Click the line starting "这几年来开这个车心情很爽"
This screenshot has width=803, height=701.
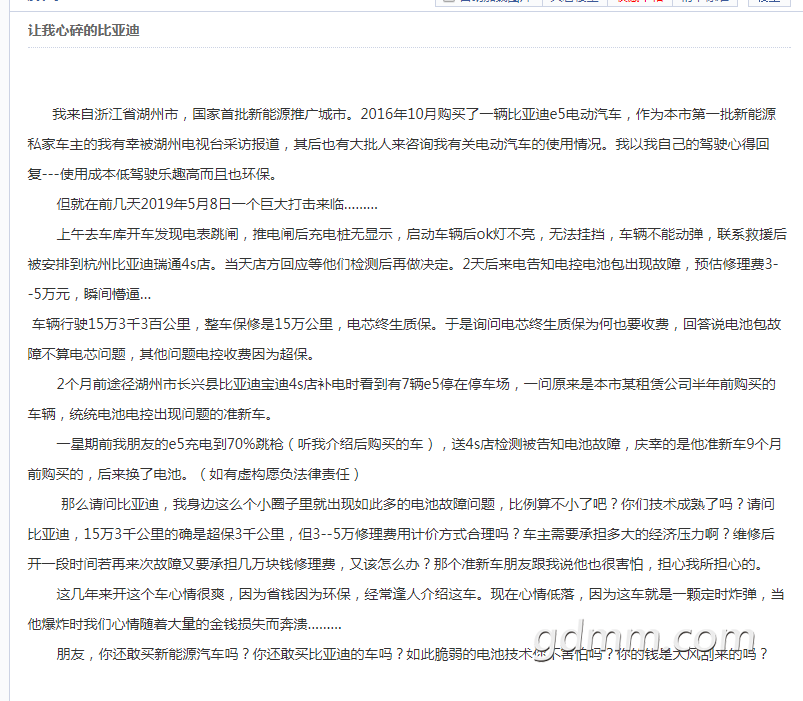[x=420, y=594]
